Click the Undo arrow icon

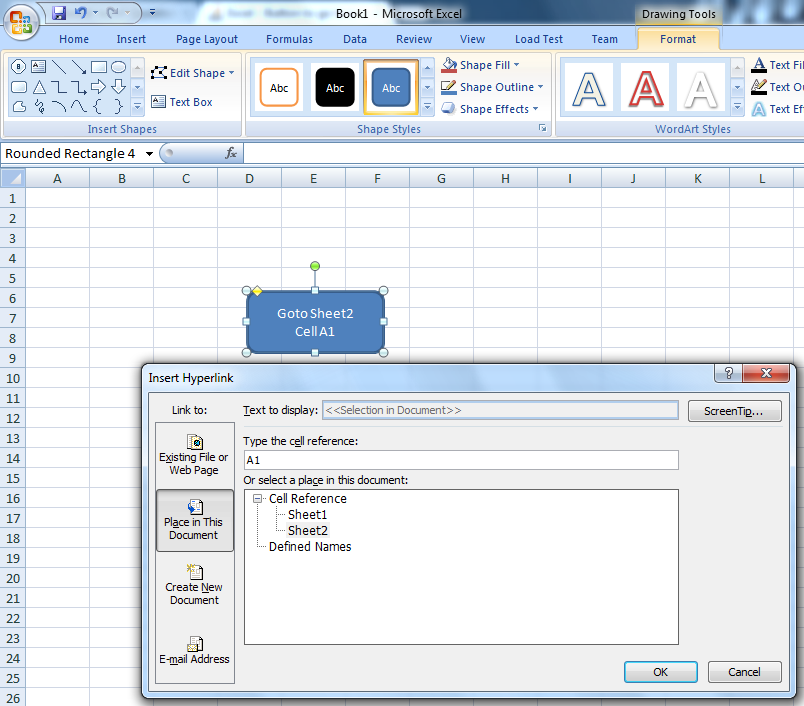[x=82, y=13]
